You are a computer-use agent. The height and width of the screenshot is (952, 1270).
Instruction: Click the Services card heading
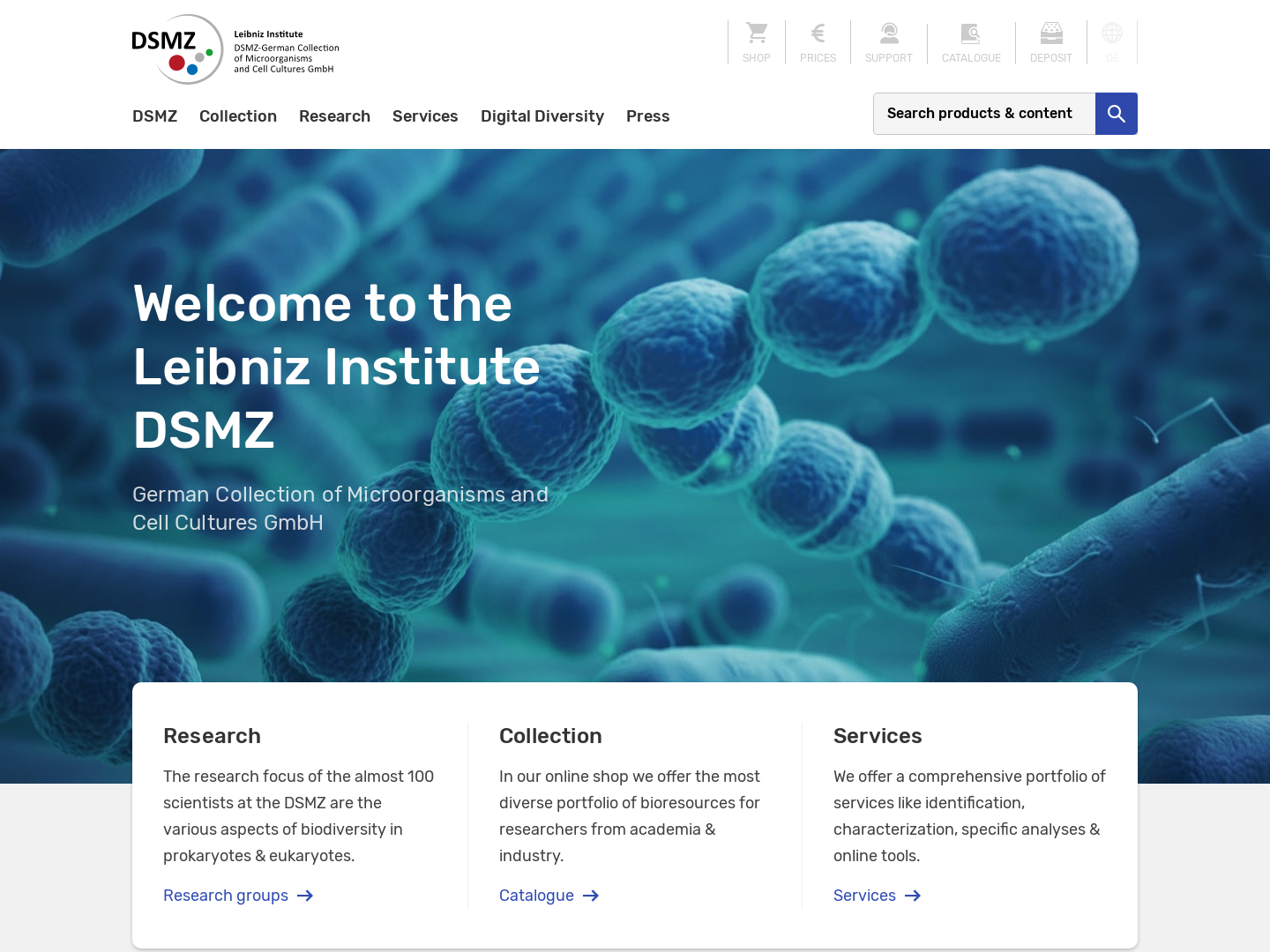pyautogui.click(x=878, y=736)
